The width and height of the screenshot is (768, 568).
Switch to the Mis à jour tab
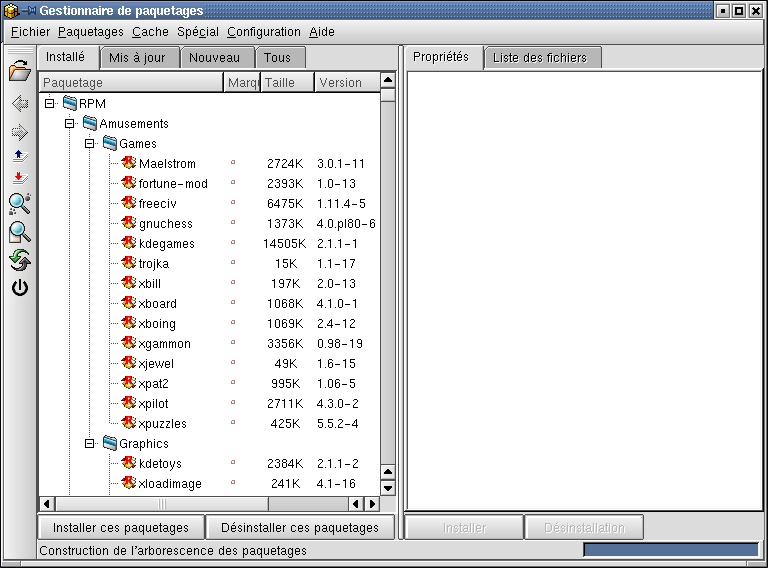(x=137, y=58)
